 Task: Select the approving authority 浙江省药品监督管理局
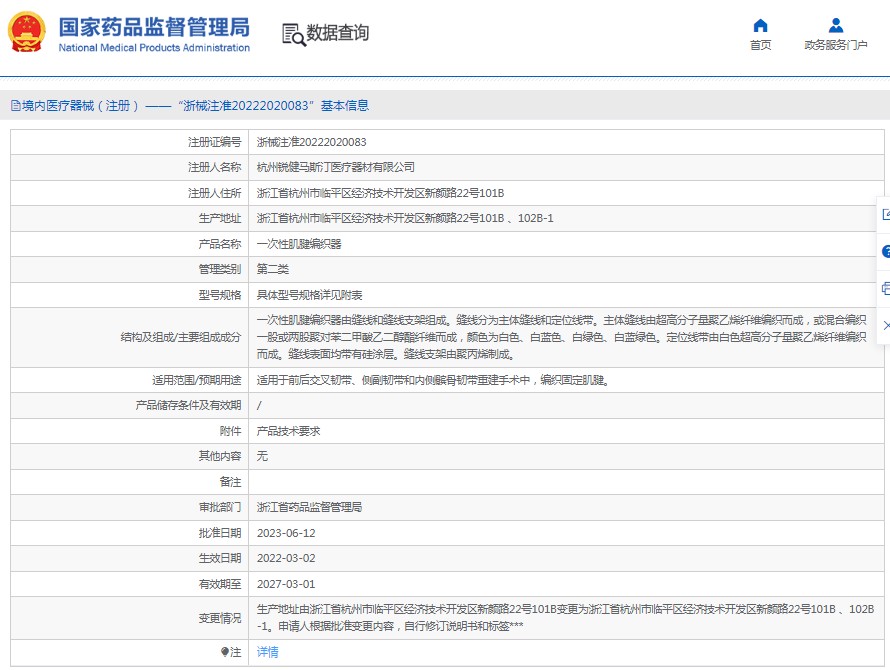[309, 507]
